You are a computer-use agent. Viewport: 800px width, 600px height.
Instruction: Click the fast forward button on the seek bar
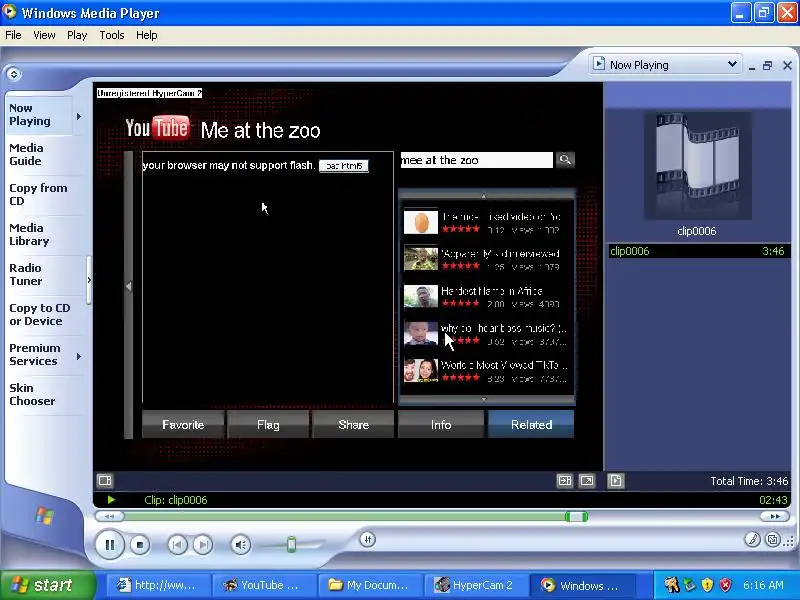(774, 516)
